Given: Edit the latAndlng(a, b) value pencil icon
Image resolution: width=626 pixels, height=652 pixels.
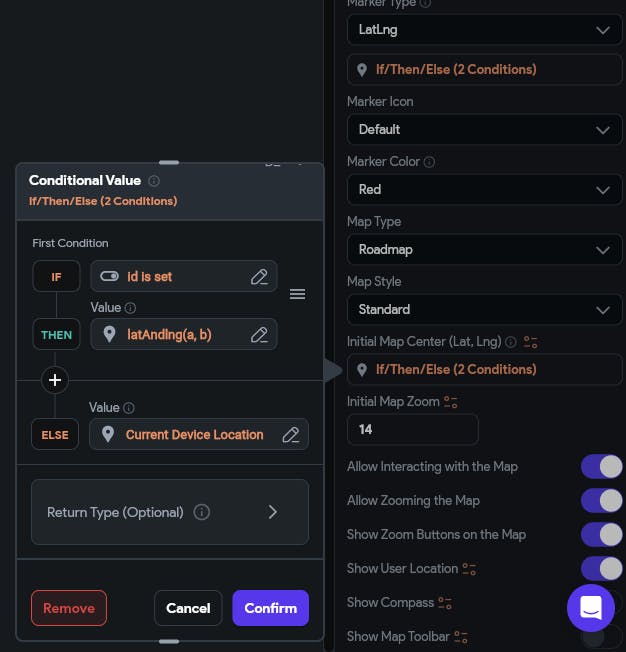Looking at the screenshot, I should (259, 334).
